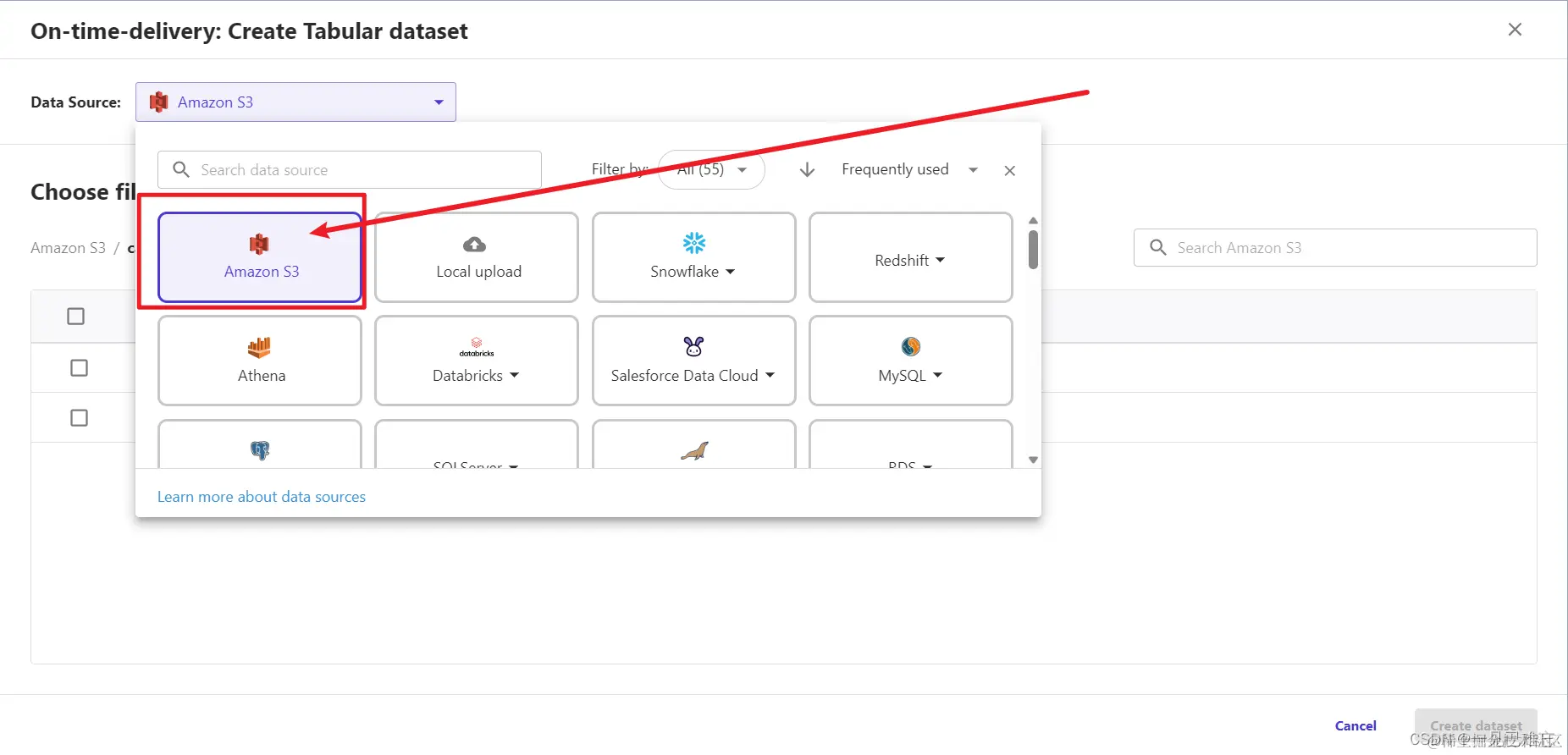
Task: Choose the Databricks data source card
Action: coord(477,361)
